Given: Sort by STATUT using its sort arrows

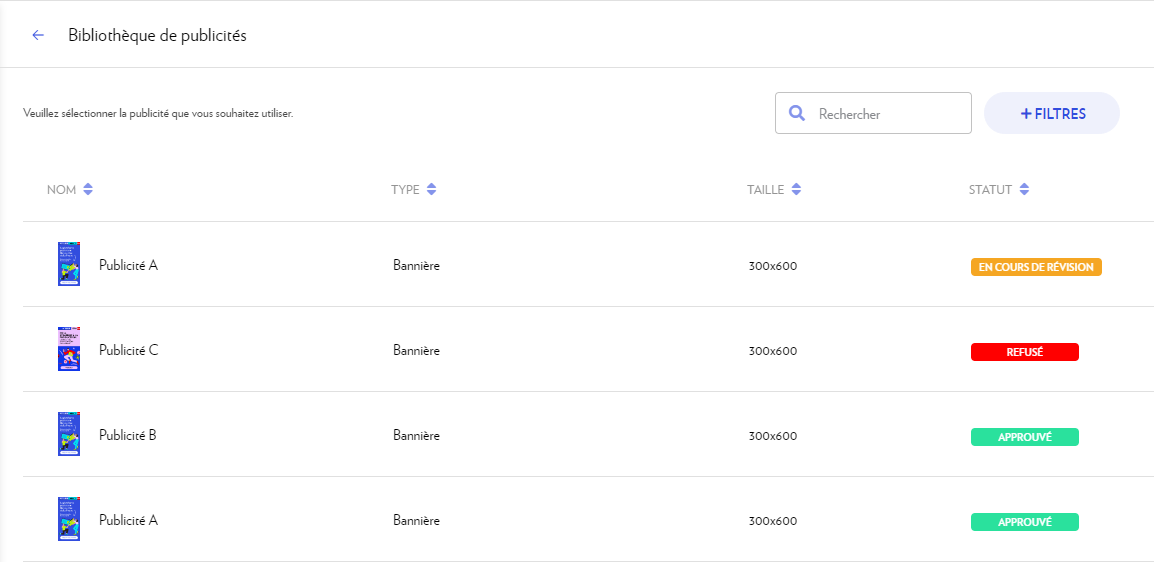Looking at the screenshot, I should (1024, 190).
